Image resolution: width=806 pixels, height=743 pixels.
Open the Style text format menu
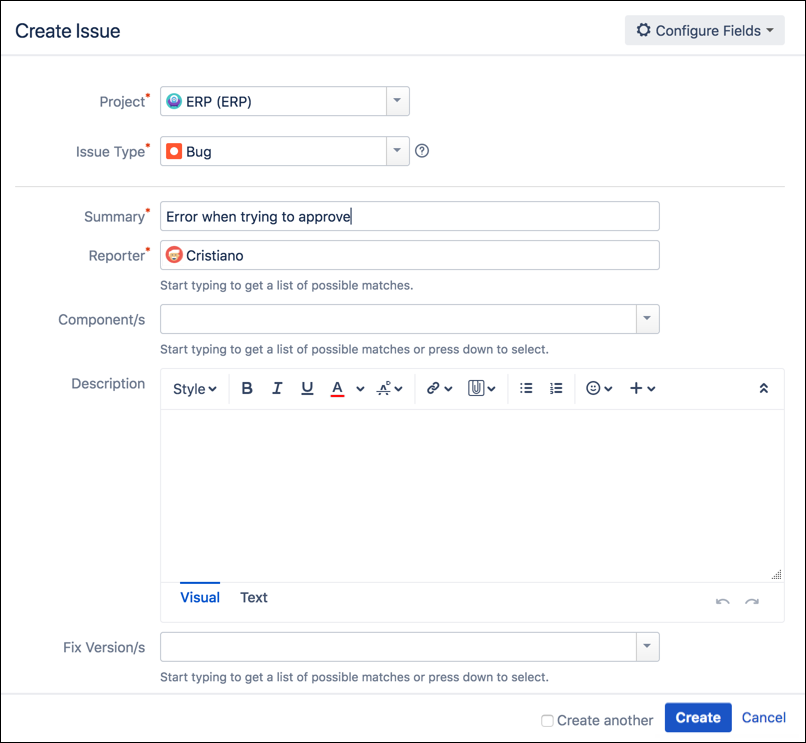pos(194,389)
